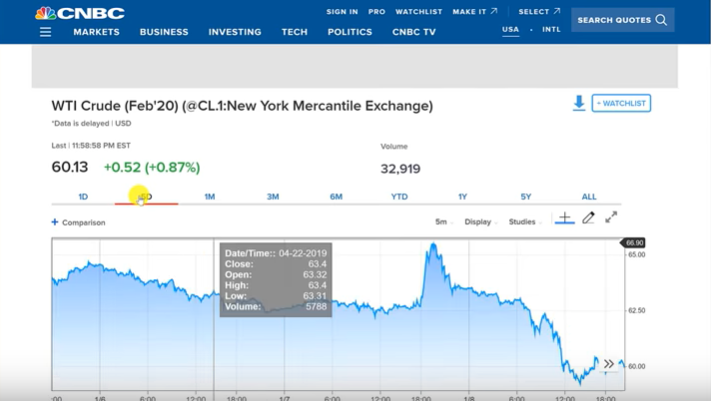Open the Display dropdown

pyautogui.click(x=479, y=222)
